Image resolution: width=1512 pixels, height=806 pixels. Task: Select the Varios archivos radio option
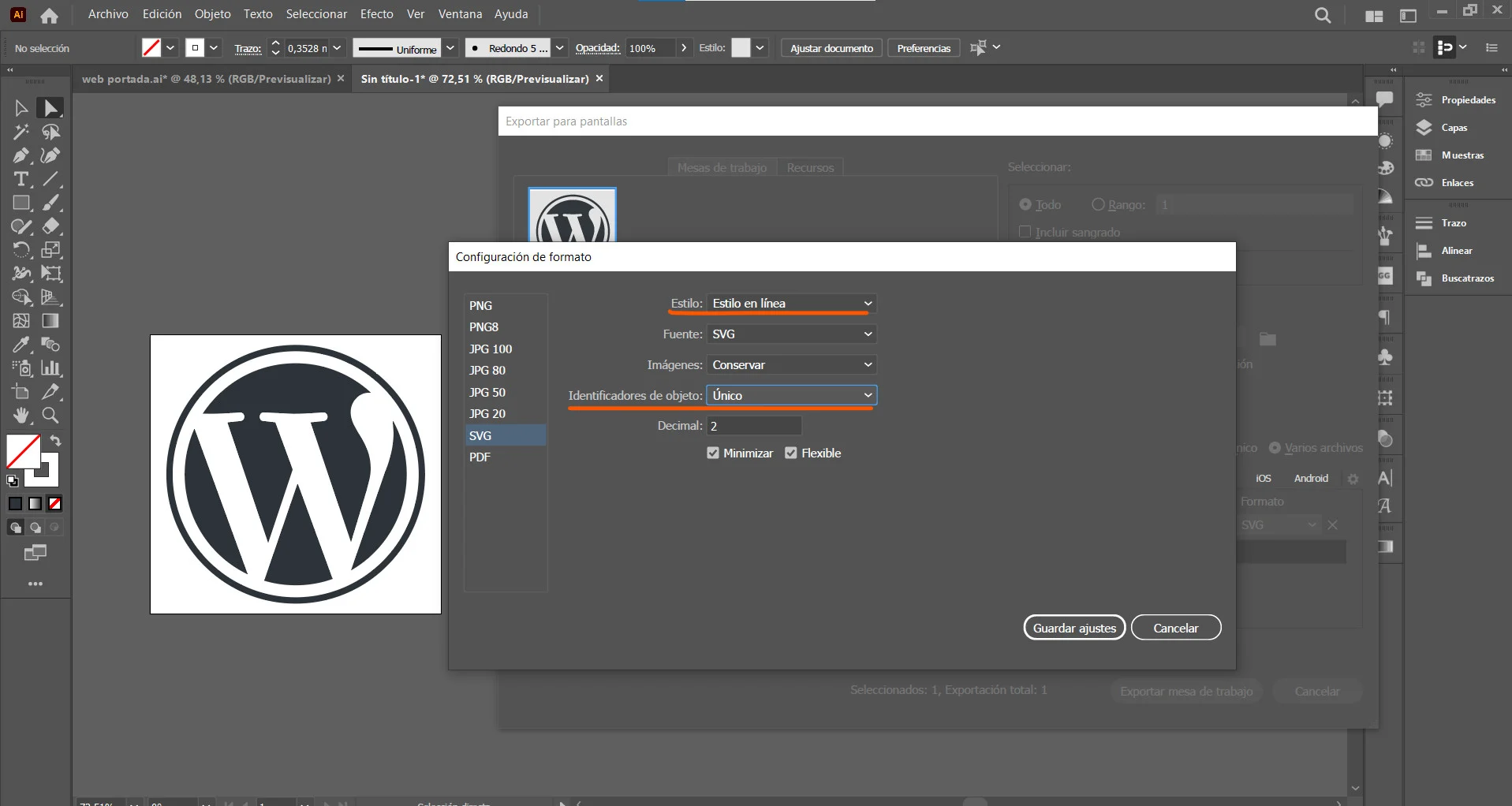[1275, 448]
